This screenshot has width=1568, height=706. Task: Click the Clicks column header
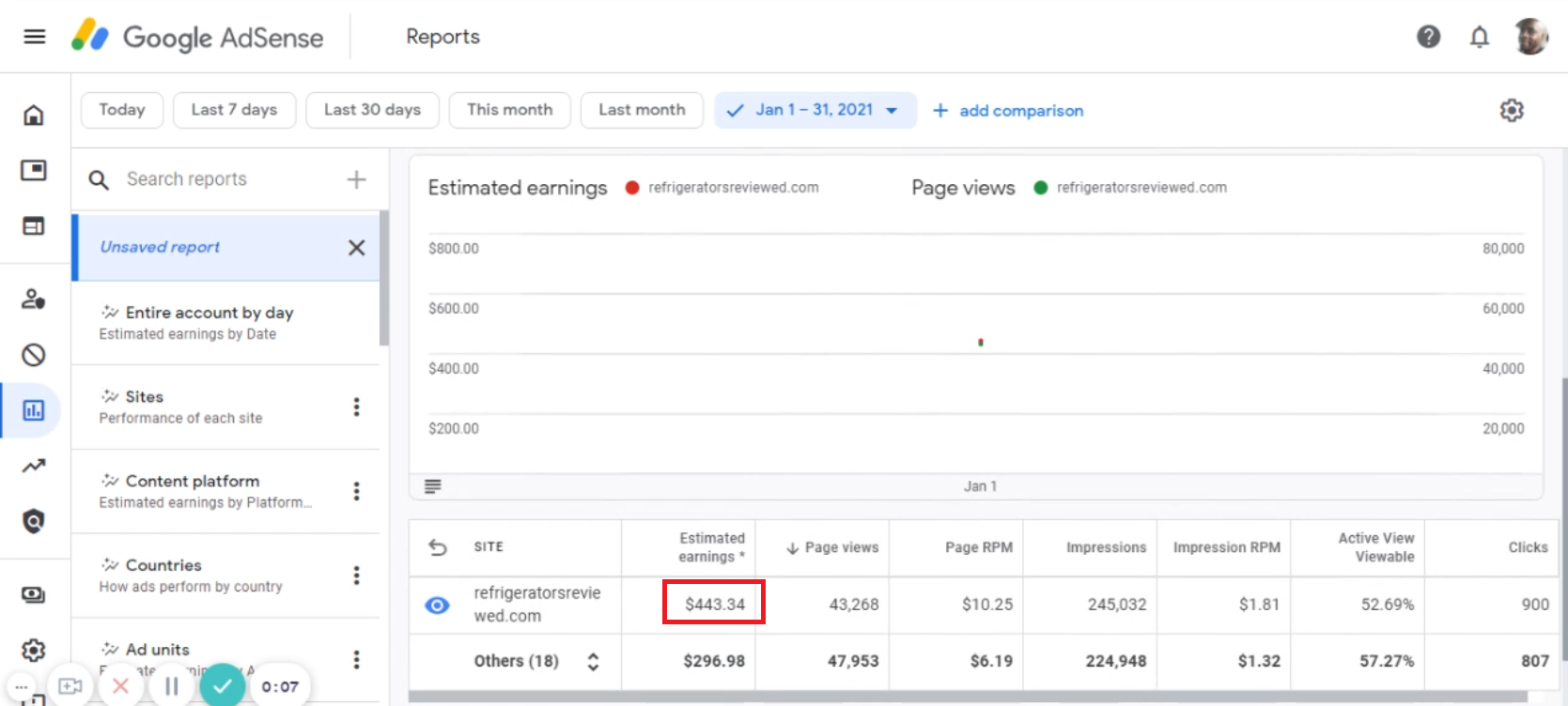point(1528,547)
